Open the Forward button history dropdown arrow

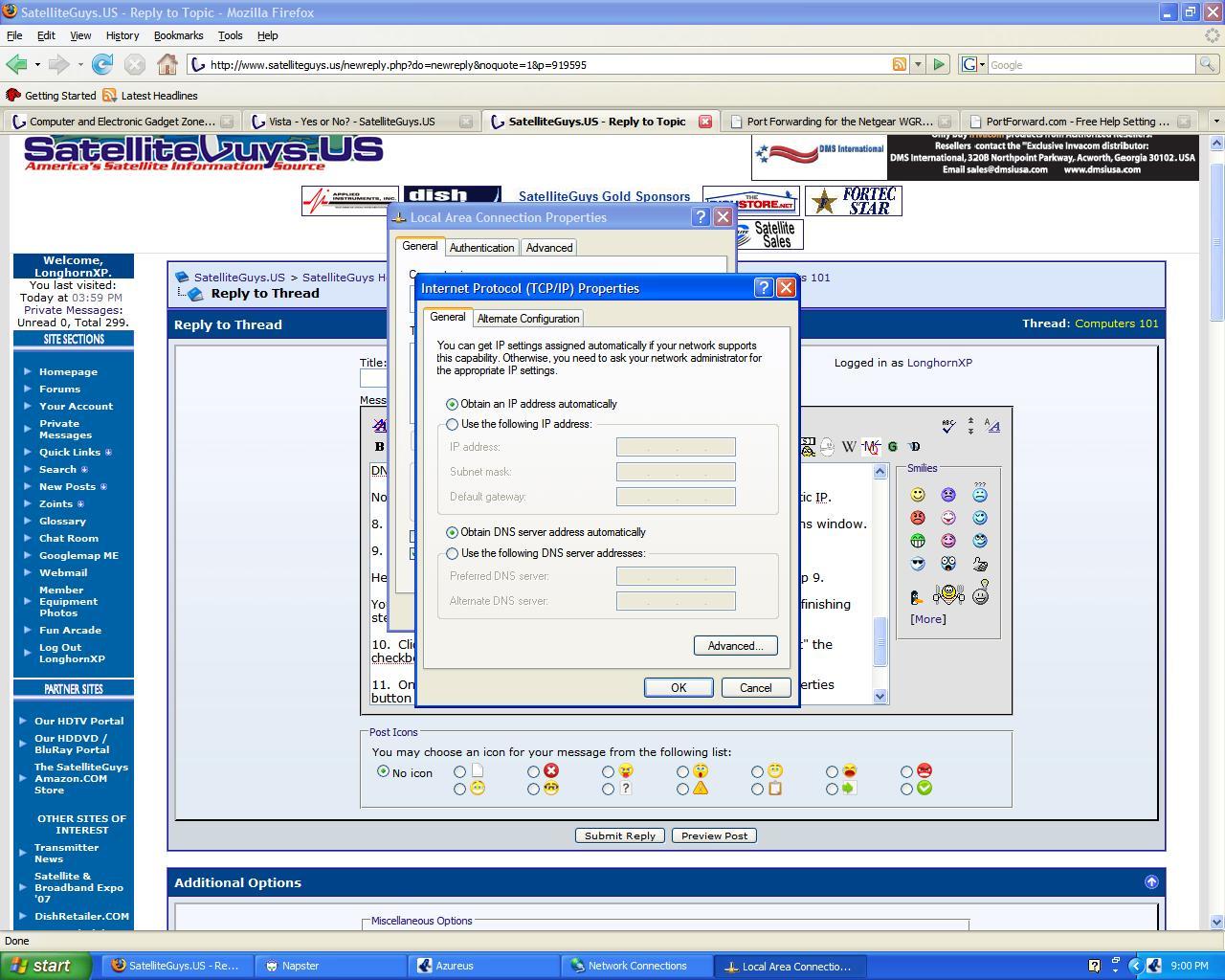[80, 64]
